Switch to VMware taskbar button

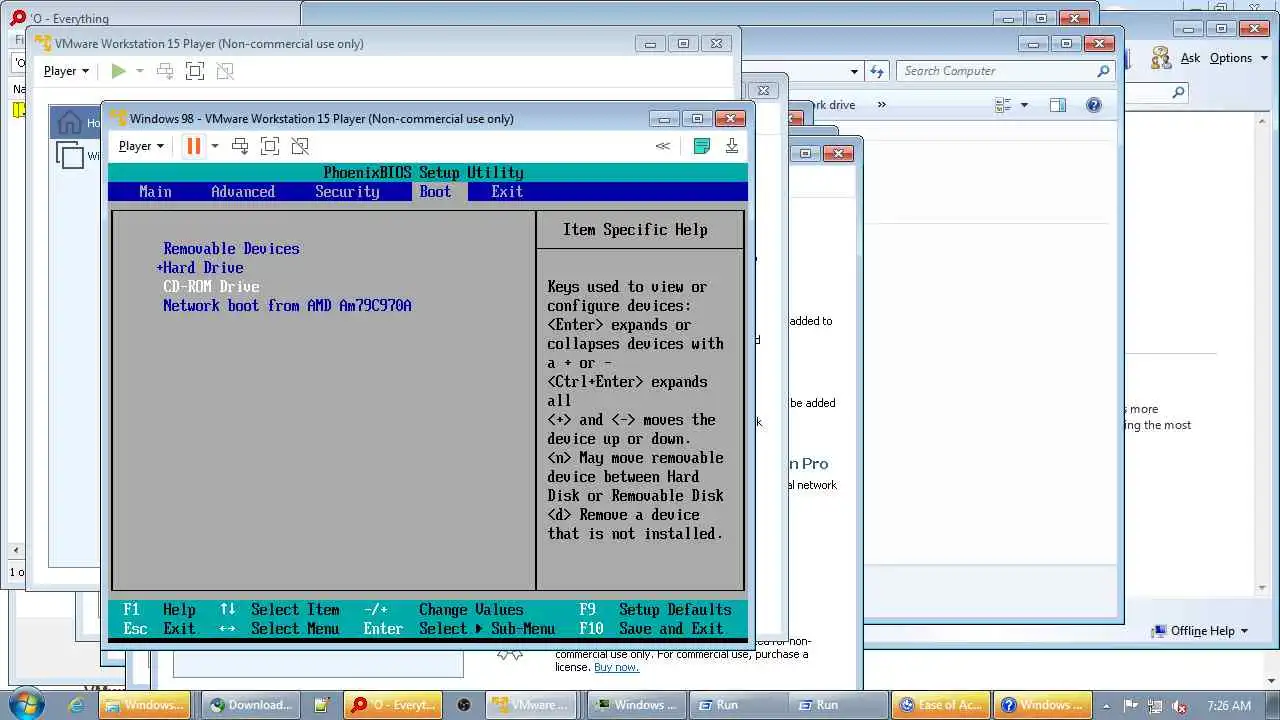(x=533, y=705)
